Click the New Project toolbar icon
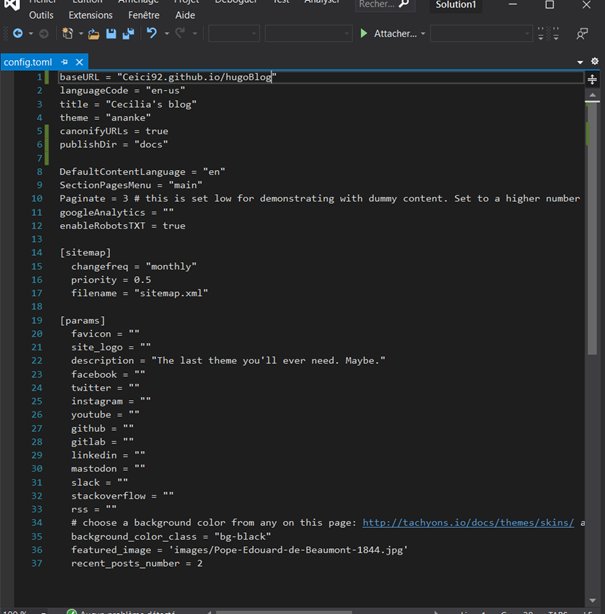The image size is (605, 614). tap(68, 34)
